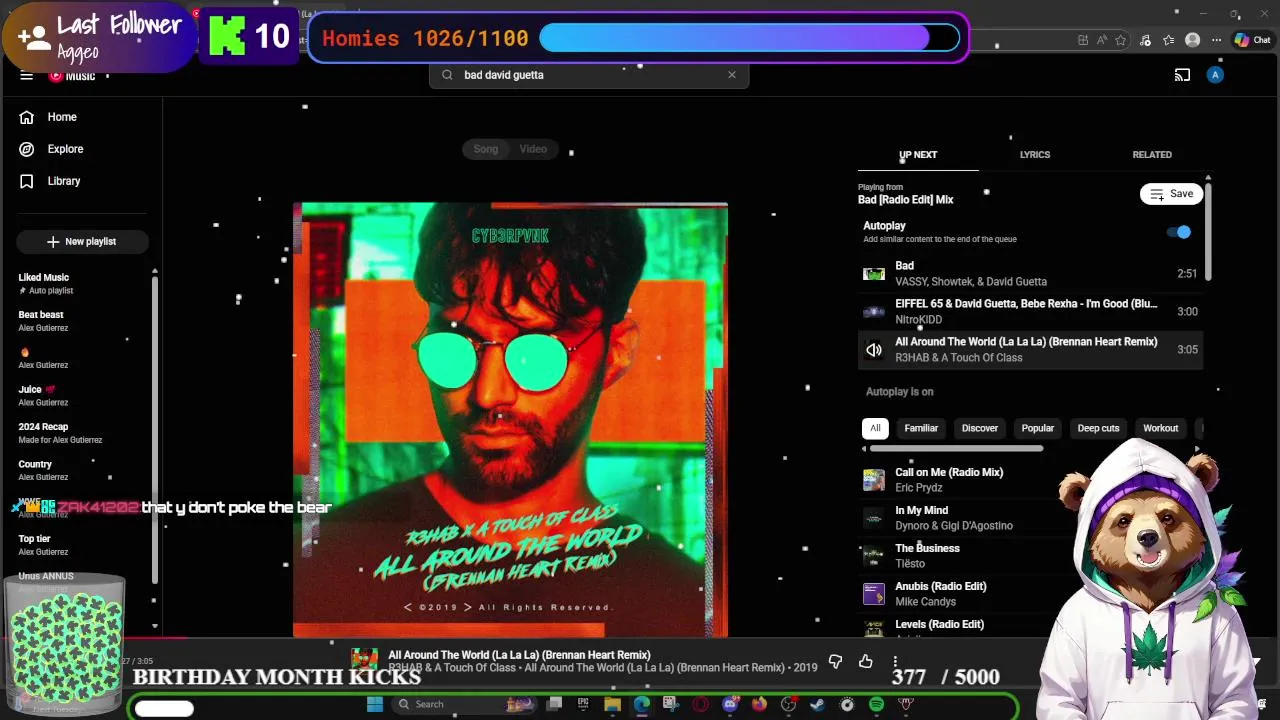Click the speaker icon on now-playing queue row

point(874,350)
